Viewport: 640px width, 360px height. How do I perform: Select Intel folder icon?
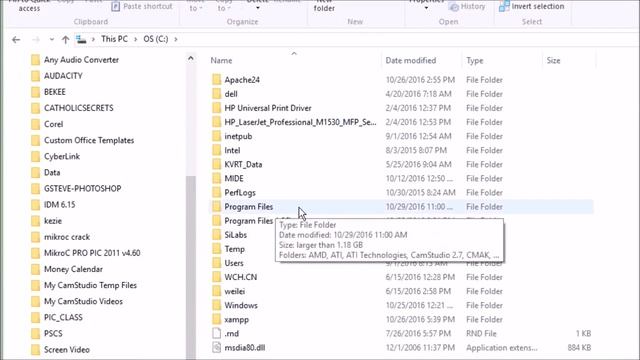click(x=217, y=150)
